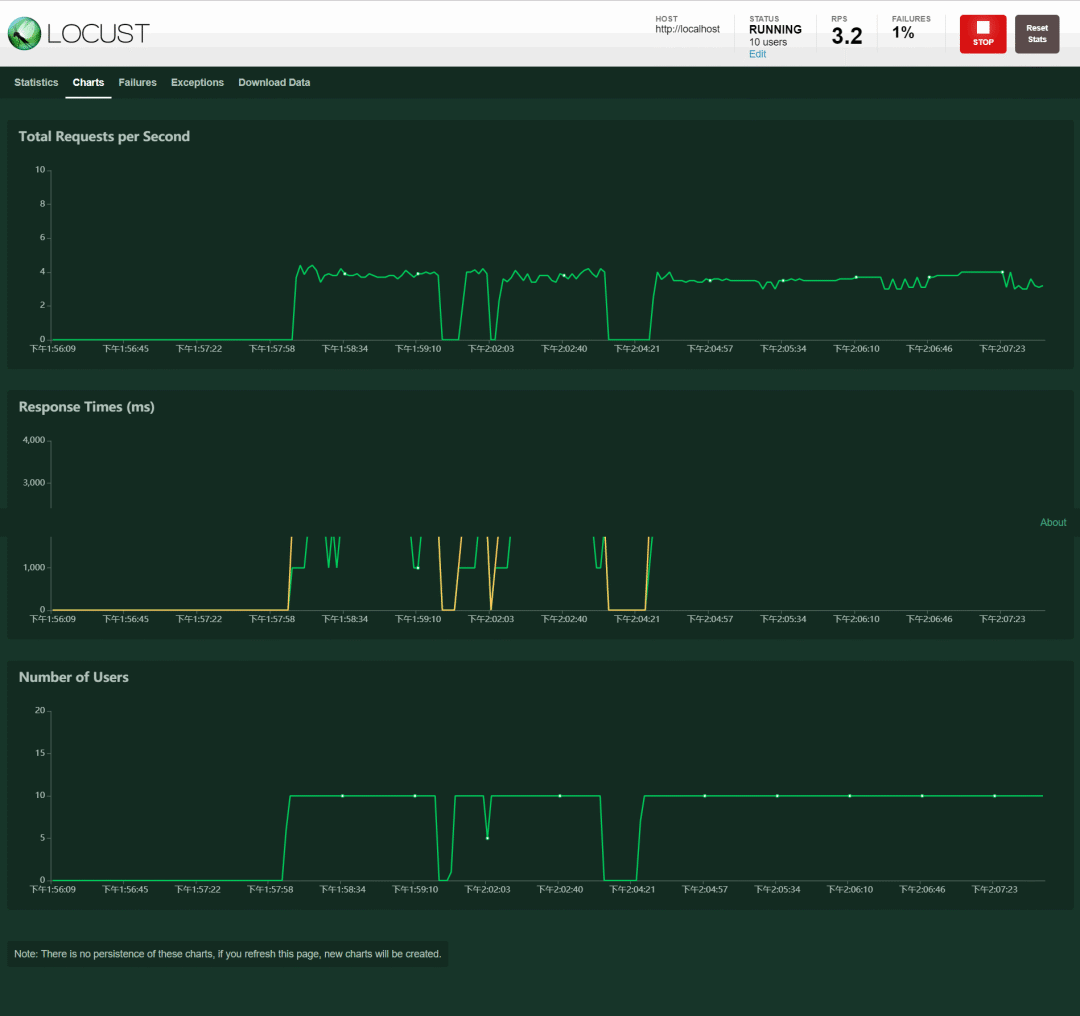Screen dimensions: 1080x1016
Task: Click the 下午1:58:34 data point in Number of Users
Action: (342, 796)
